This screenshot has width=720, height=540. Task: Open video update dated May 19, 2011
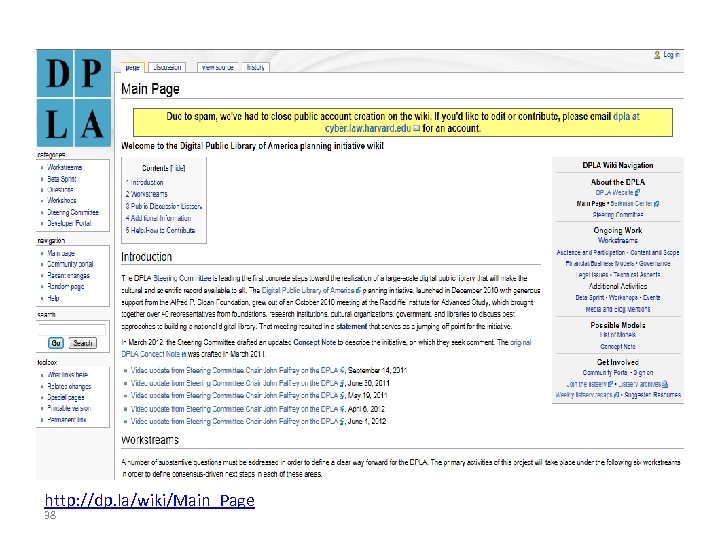237,395
